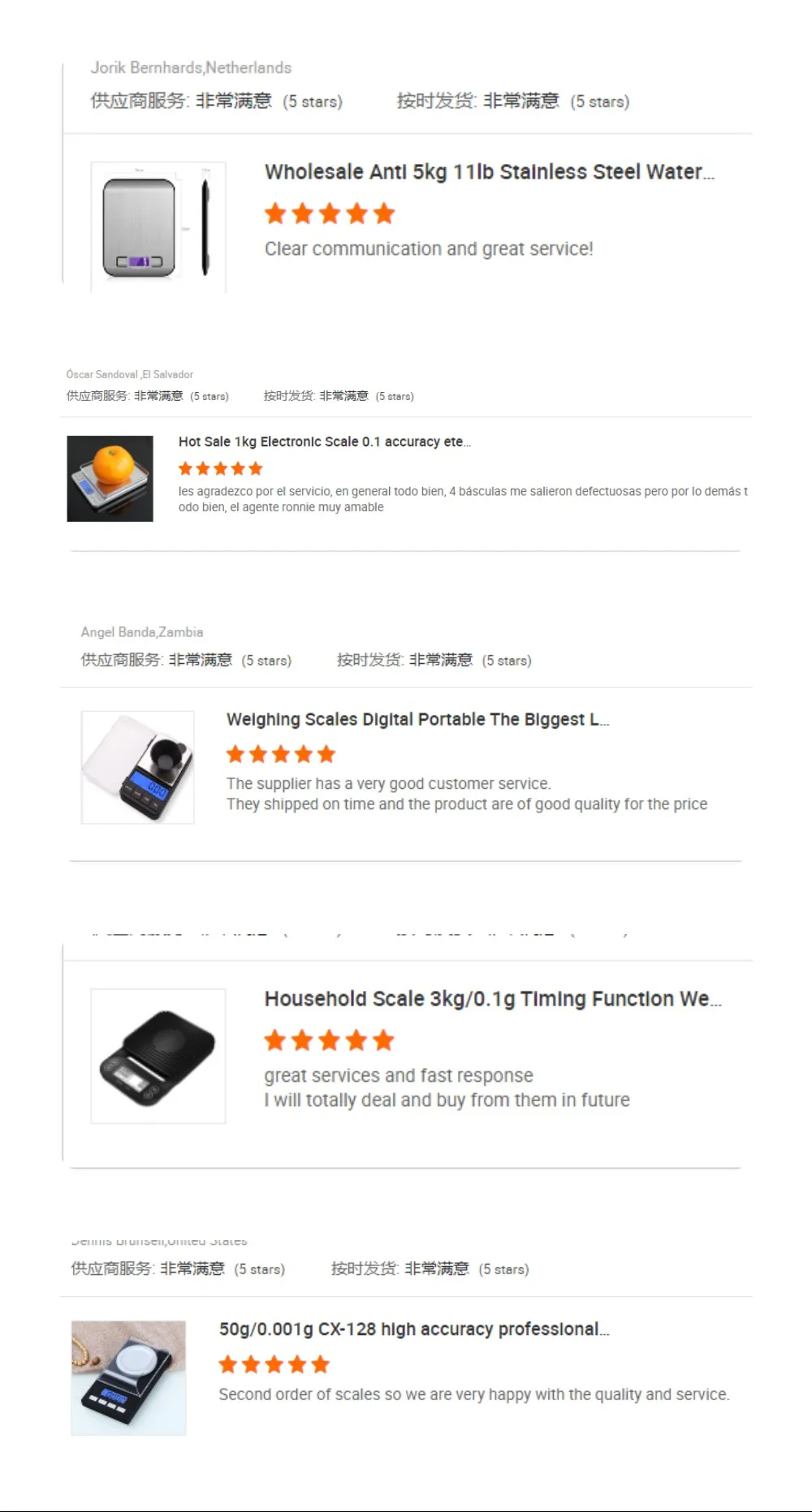
Task: Select reviewer name Jorik Bernhards, Netherlands
Action: pyautogui.click(x=191, y=67)
